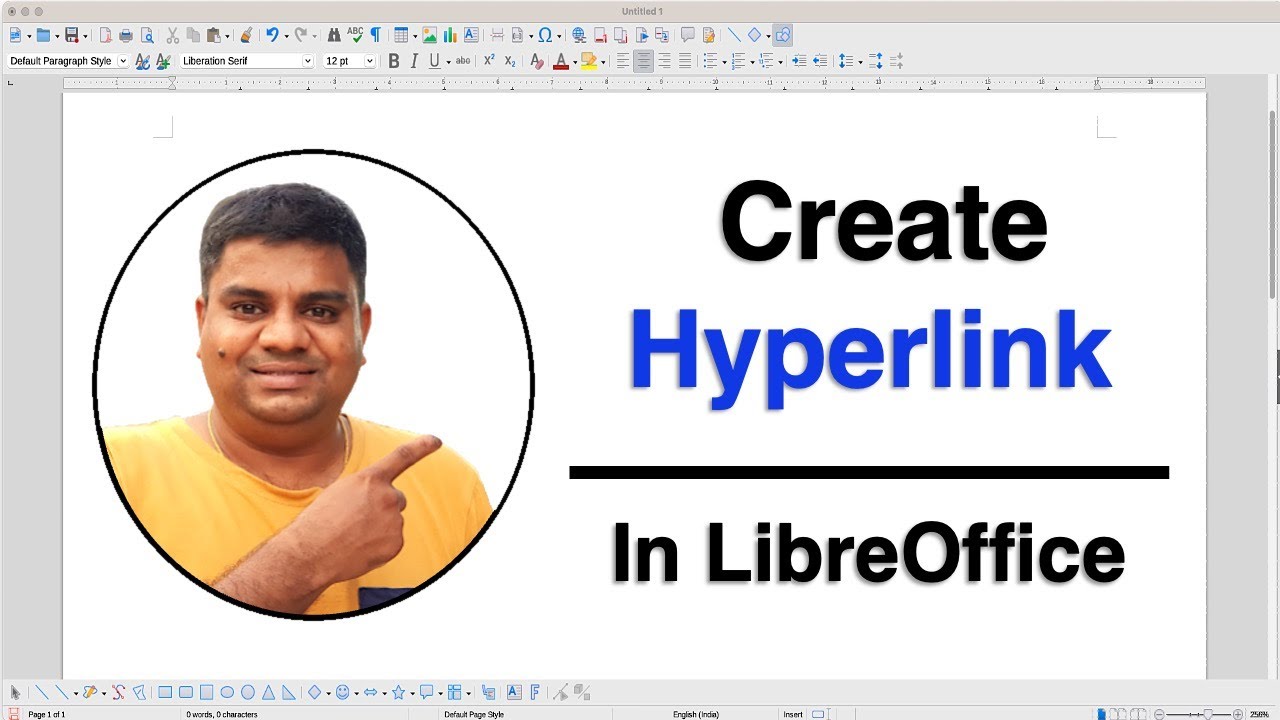
Task: Export document as PDF icon
Action: [x=105, y=35]
